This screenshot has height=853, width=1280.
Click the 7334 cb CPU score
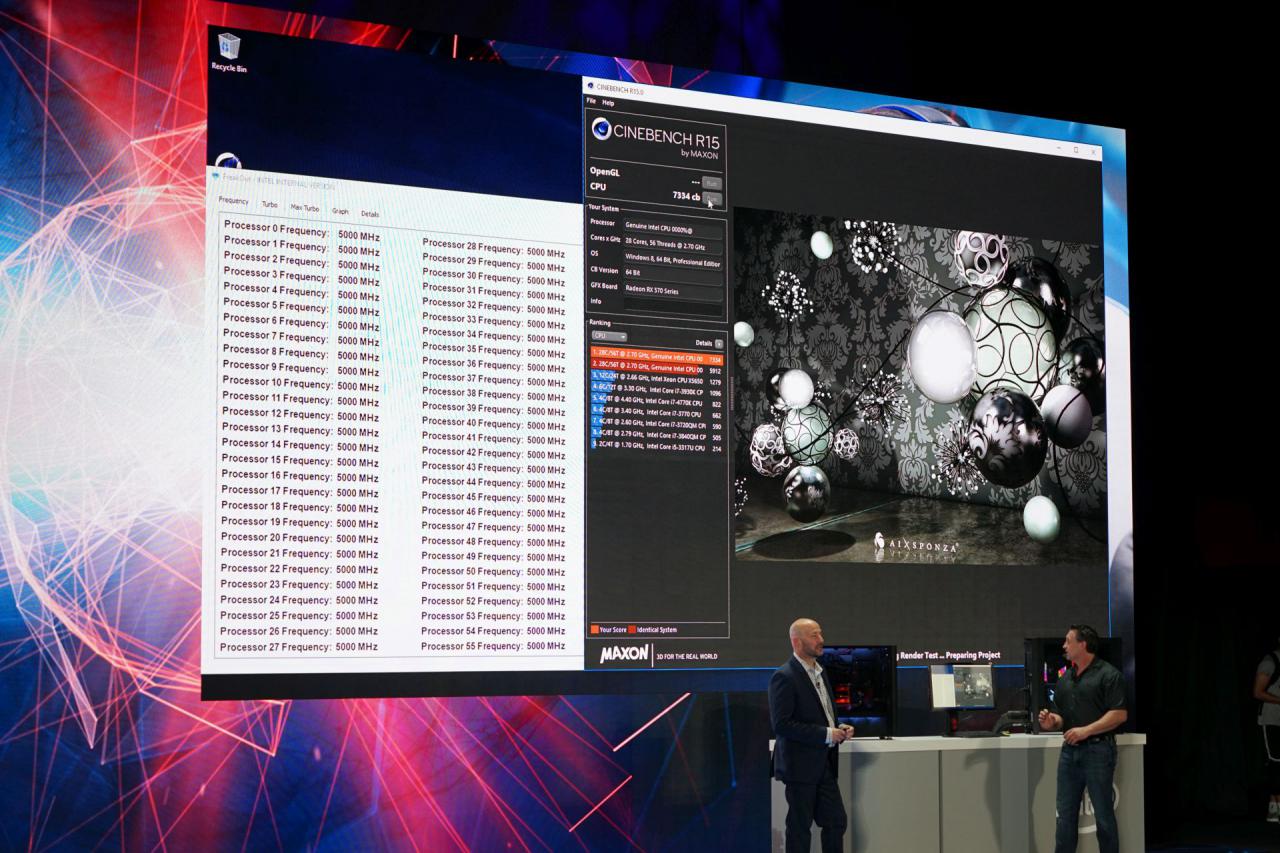[686, 196]
